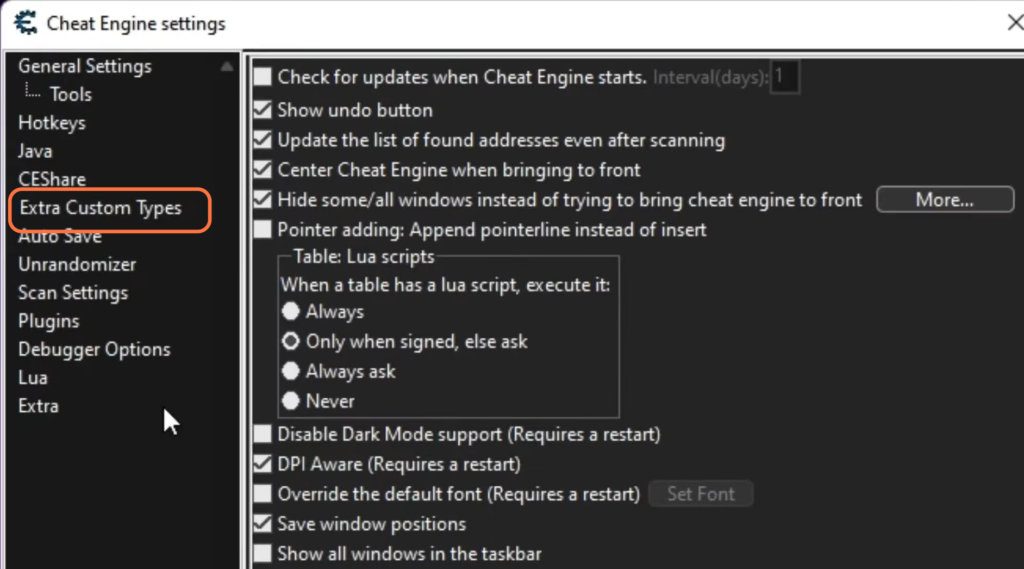Select Hotkeys in the settings tree
The height and width of the screenshot is (569, 1024).
coord(52,123)
